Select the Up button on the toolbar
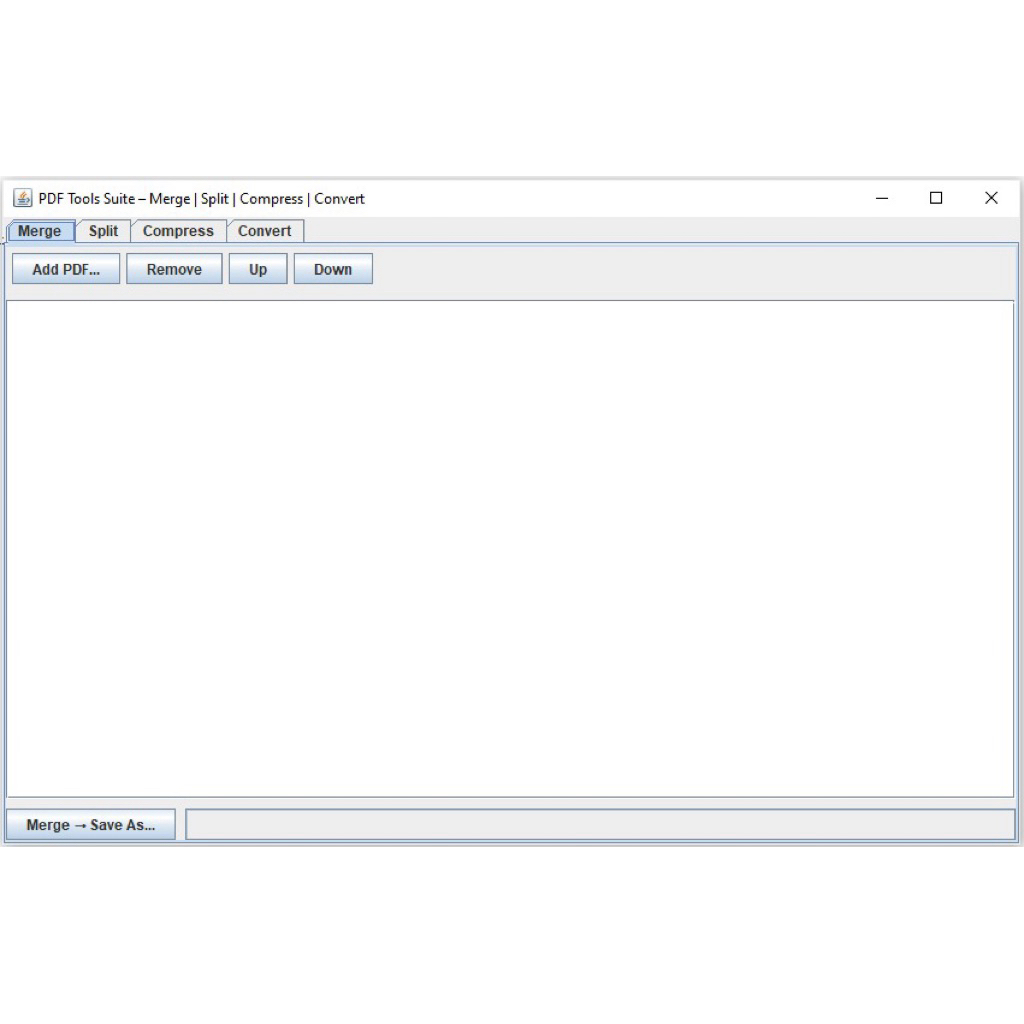The height and width of the screenshot is (1024, 1024). click(257, 268)
